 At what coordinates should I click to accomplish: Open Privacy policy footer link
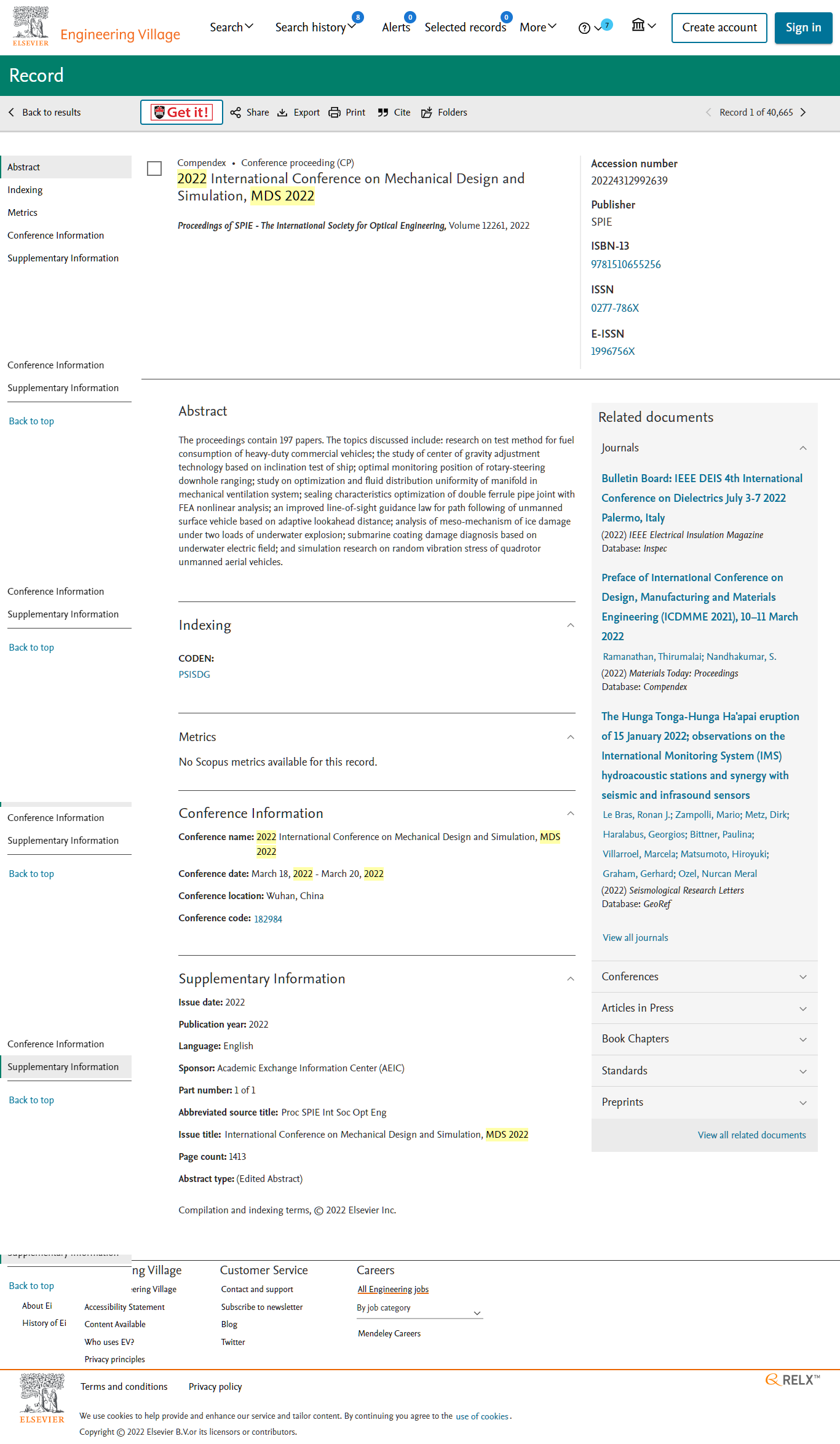(x=215, y=1387)
